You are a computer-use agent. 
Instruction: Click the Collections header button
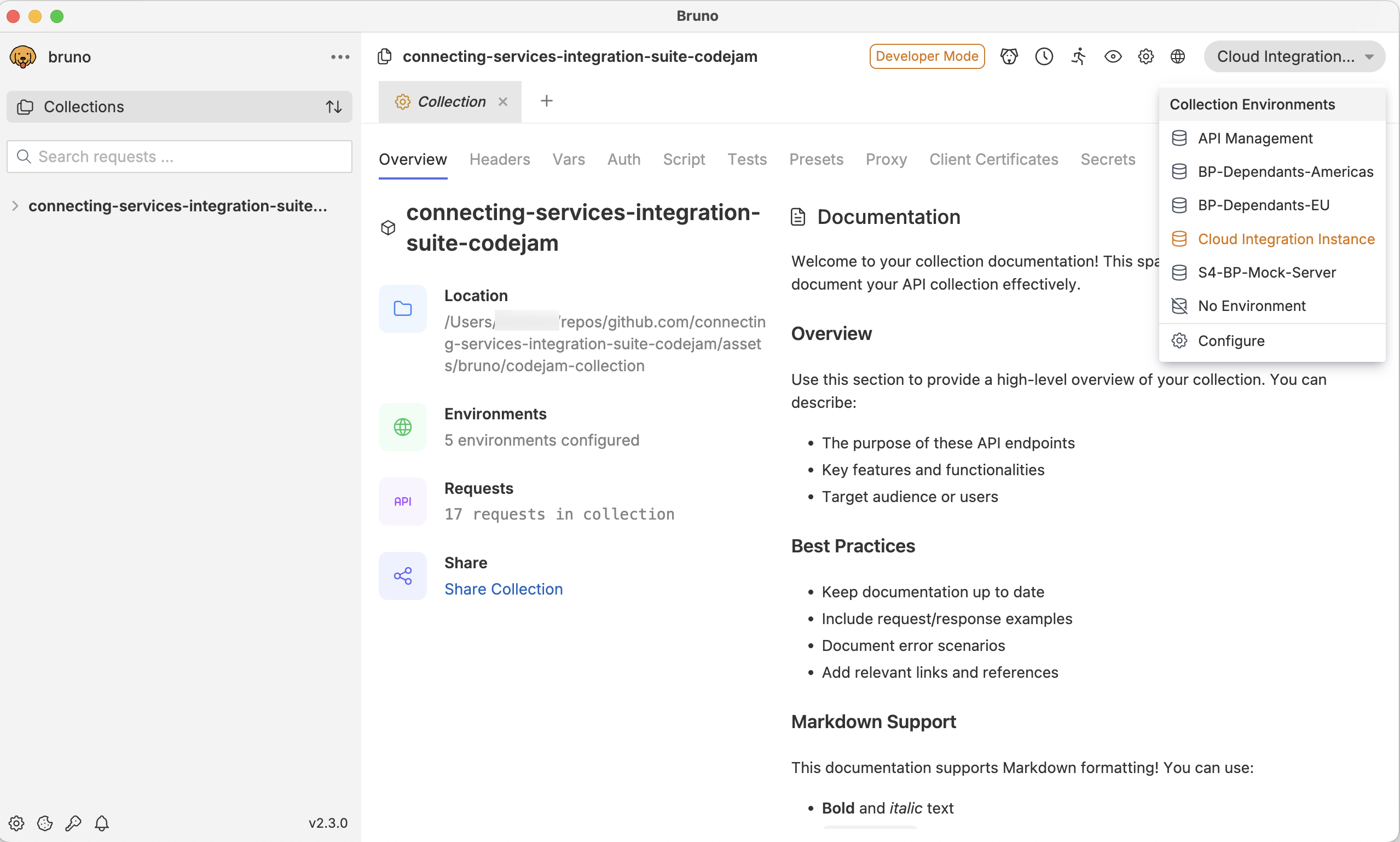[179, 107]
